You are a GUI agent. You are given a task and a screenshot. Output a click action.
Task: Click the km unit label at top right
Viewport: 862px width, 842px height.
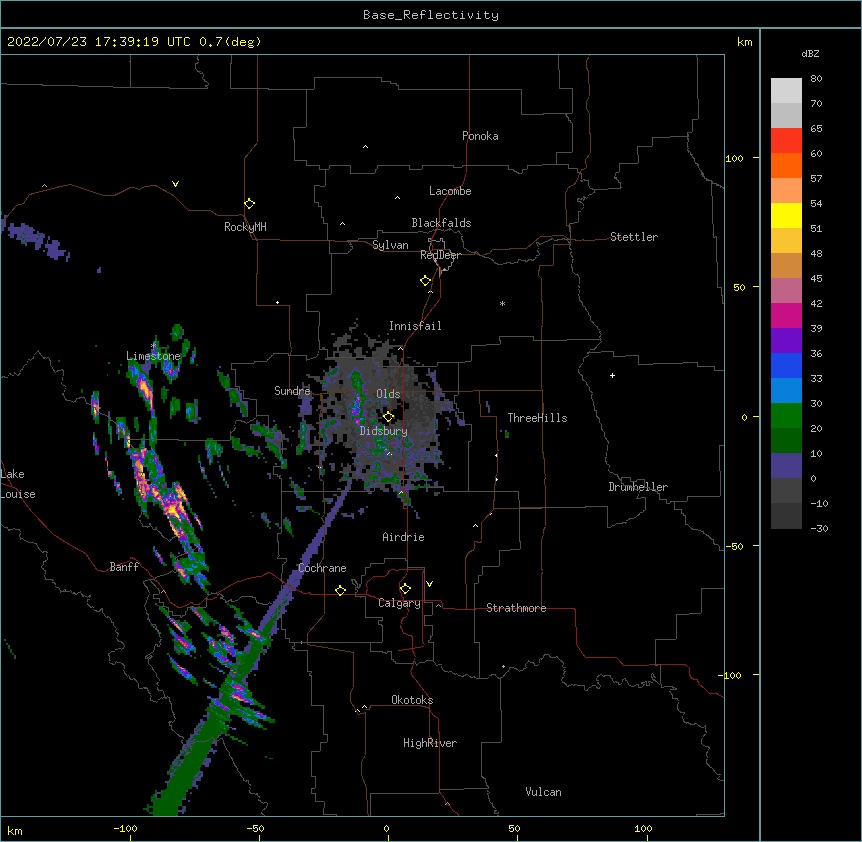(745, 42)
